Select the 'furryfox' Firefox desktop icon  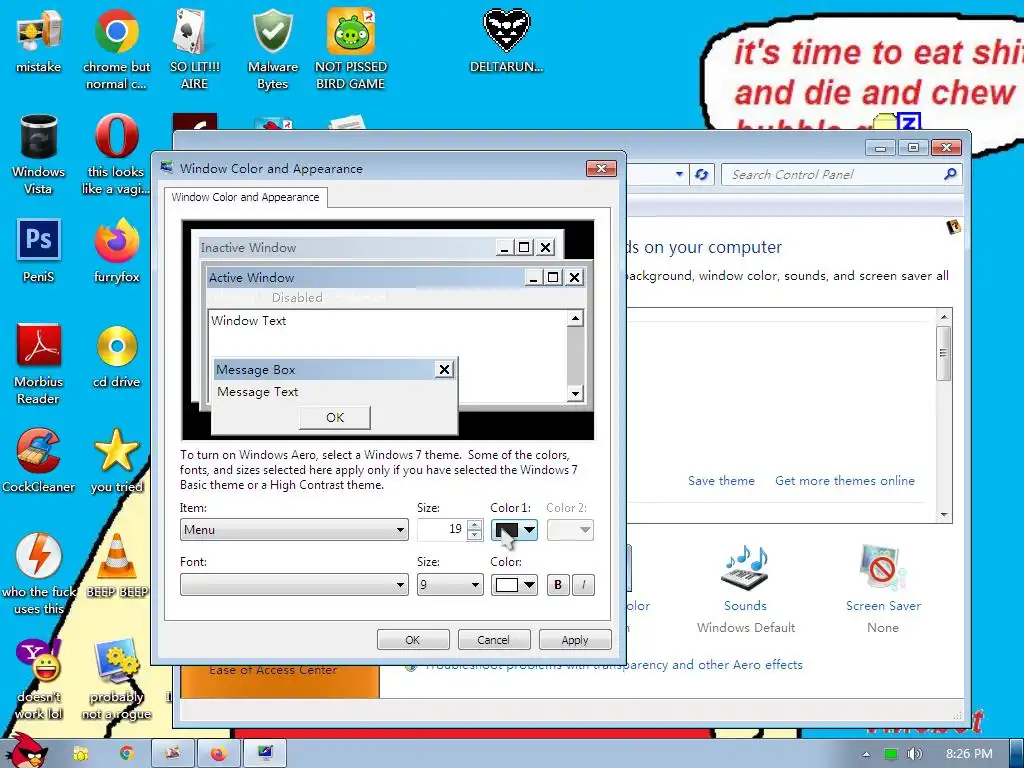pyautogui.click(x=116, y=251)
